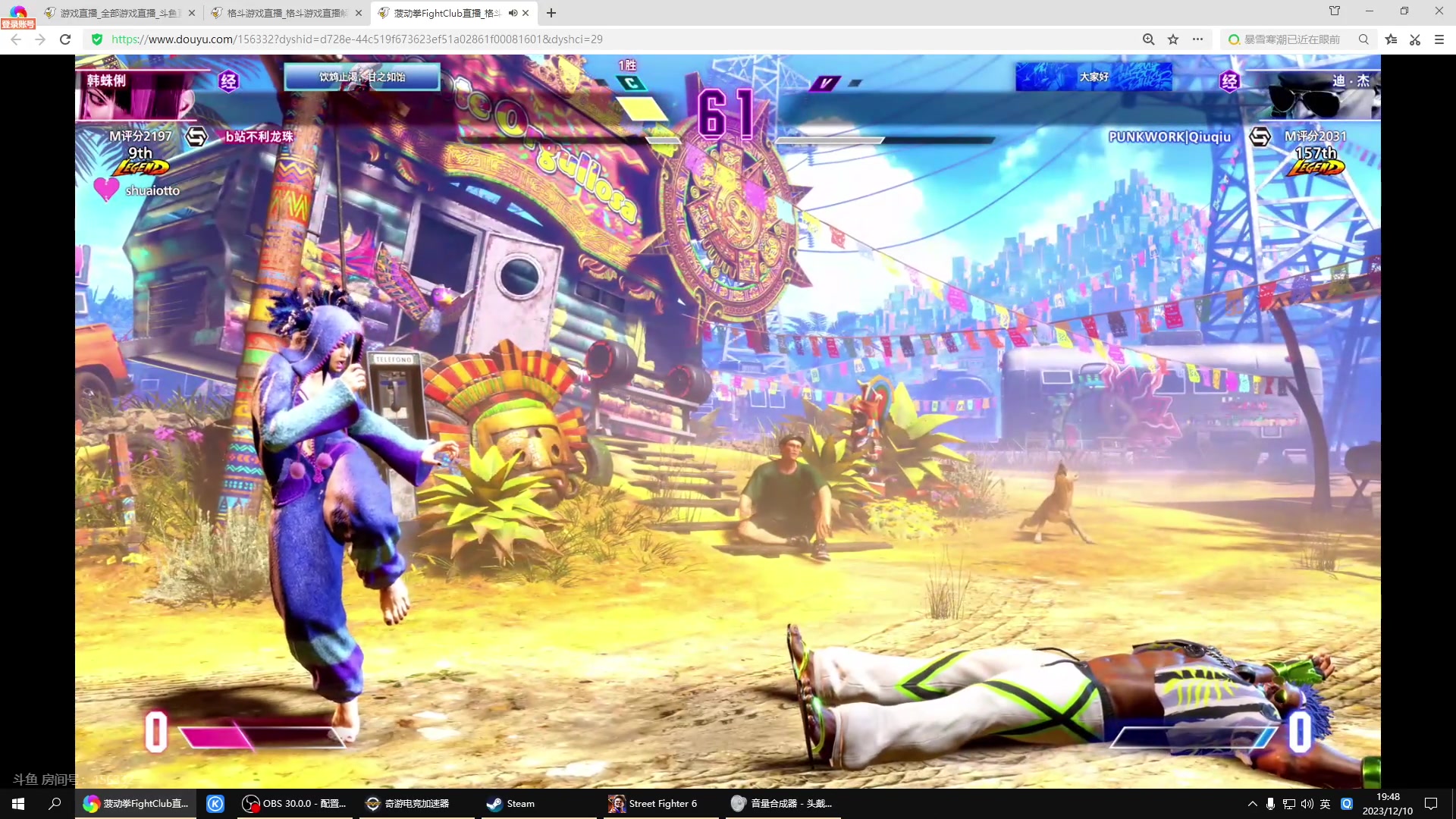The width and height of the screenshot is (1456, 819).
Task: Switch to Street Fighter 6 in the taskbar
Action: (x=661, y=804)
